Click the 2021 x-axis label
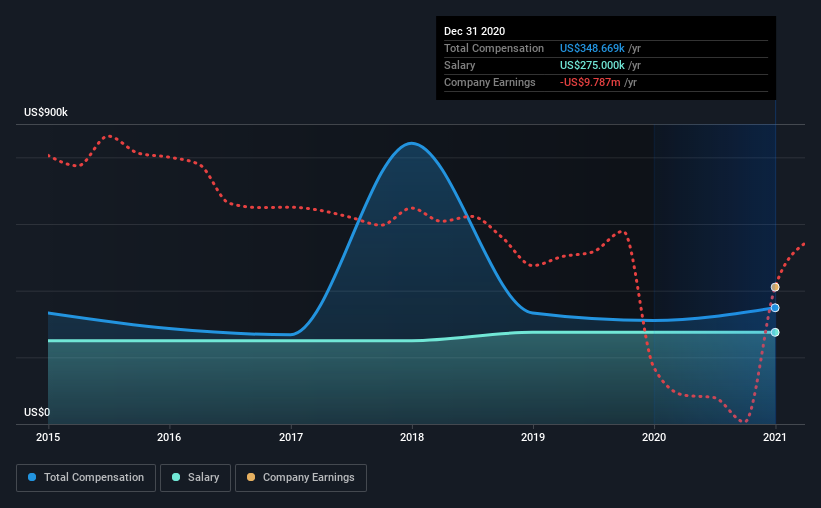Image resolution: width=821 pixels, height=508 pixels. coord(775,437)
